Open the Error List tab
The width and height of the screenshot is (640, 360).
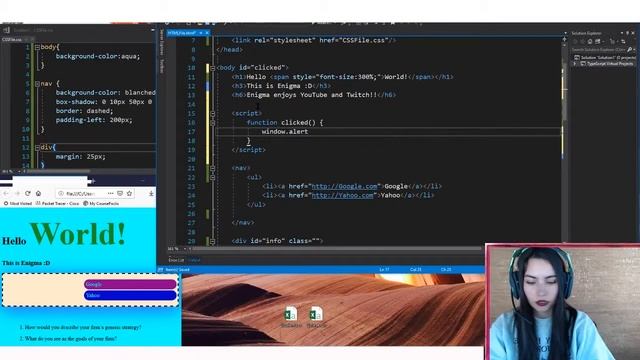pos(176,260)
